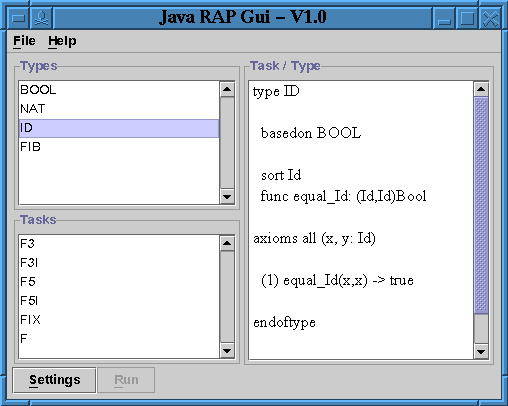
Task: Click the empty scrollbar track below the thumb
Action: pos(481,329)
